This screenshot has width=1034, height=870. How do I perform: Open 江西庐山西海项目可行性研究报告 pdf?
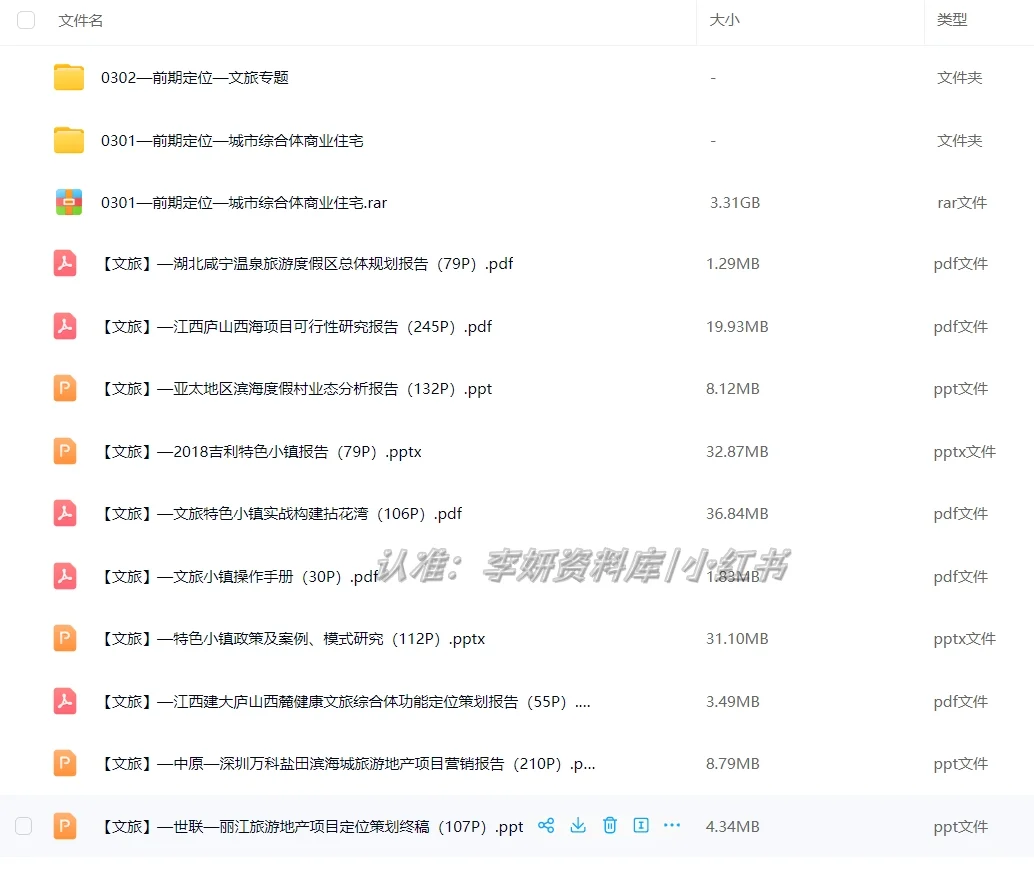click(x=295, y=326)
